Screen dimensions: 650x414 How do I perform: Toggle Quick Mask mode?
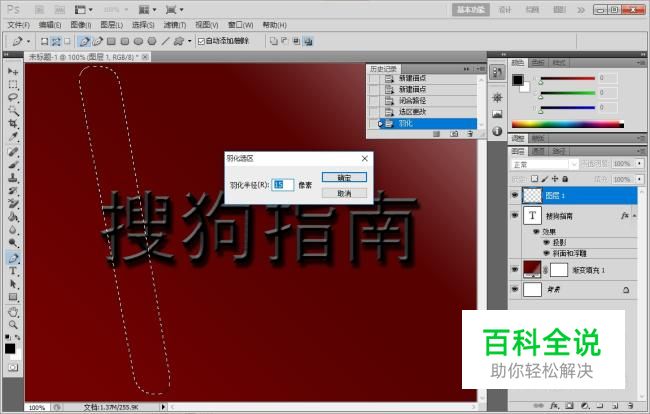(x=13, y=368)
